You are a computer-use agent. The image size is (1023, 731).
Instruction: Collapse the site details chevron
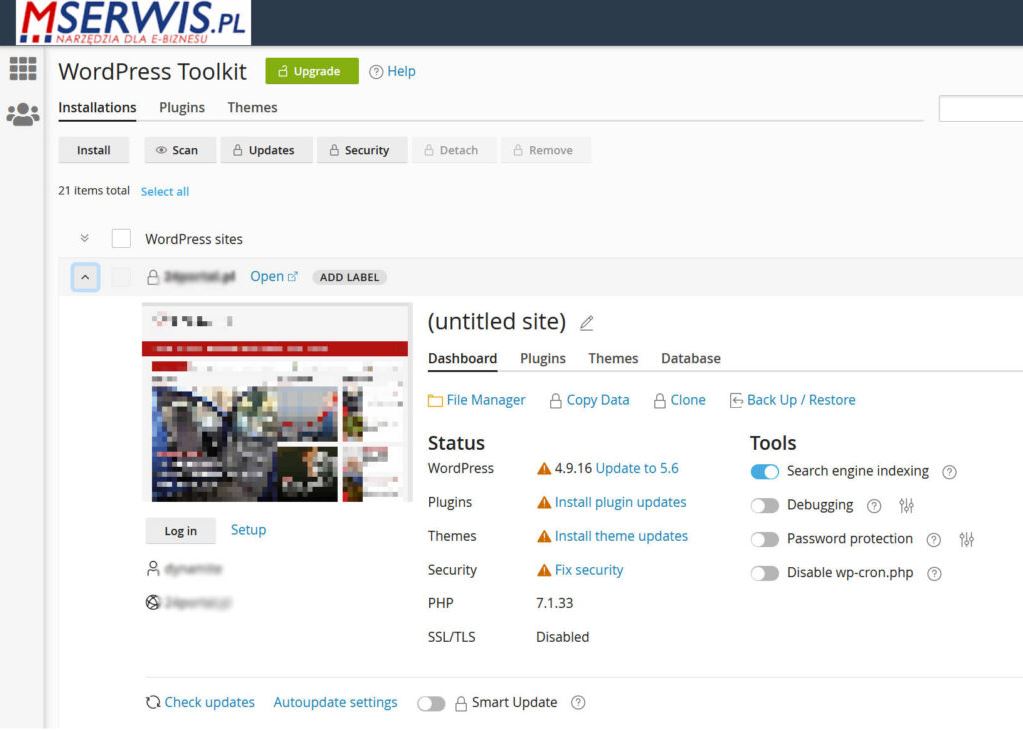point(85,277)
